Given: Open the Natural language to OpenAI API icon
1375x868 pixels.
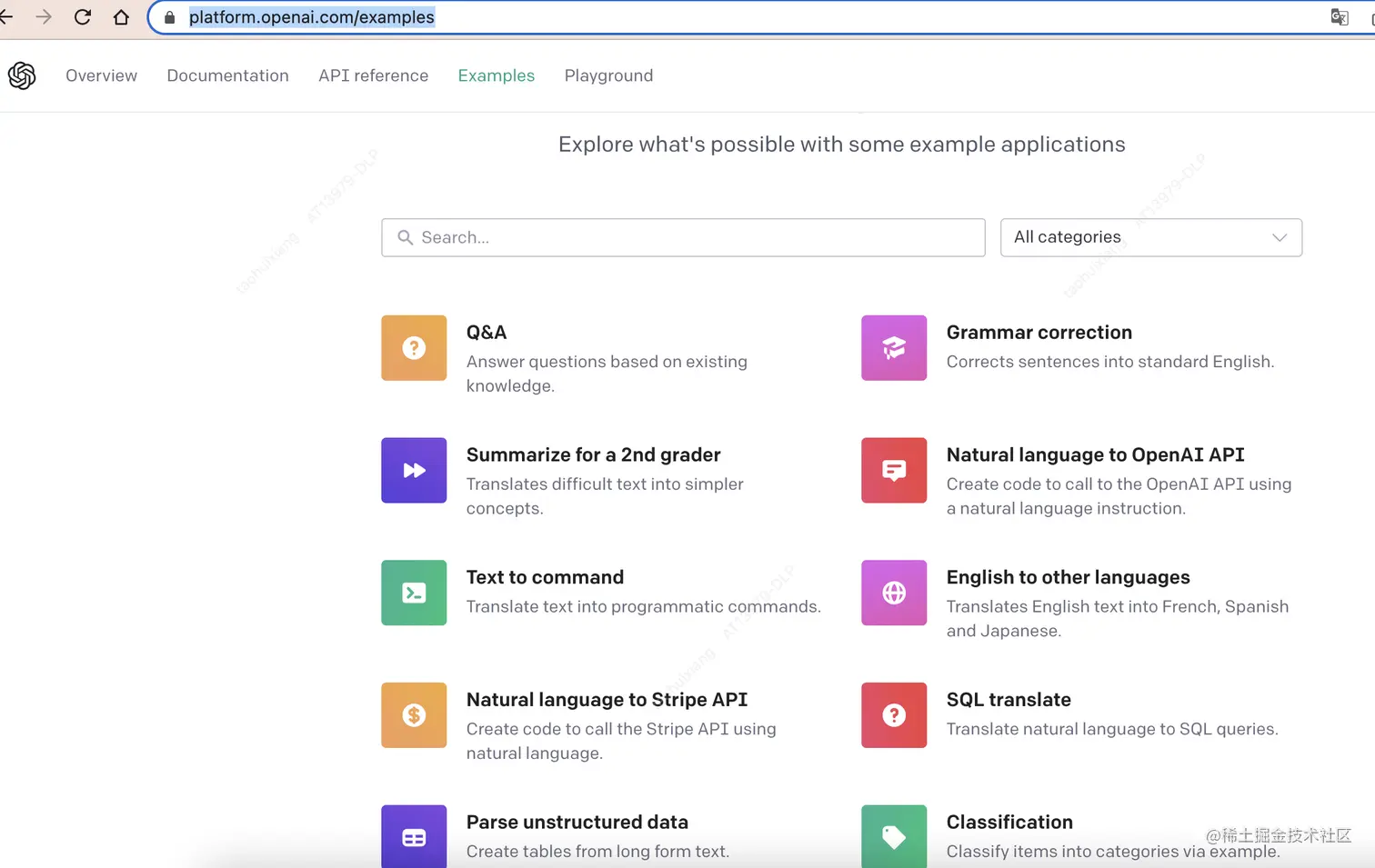Looking at the screenshot, I should tap(894, 470).
